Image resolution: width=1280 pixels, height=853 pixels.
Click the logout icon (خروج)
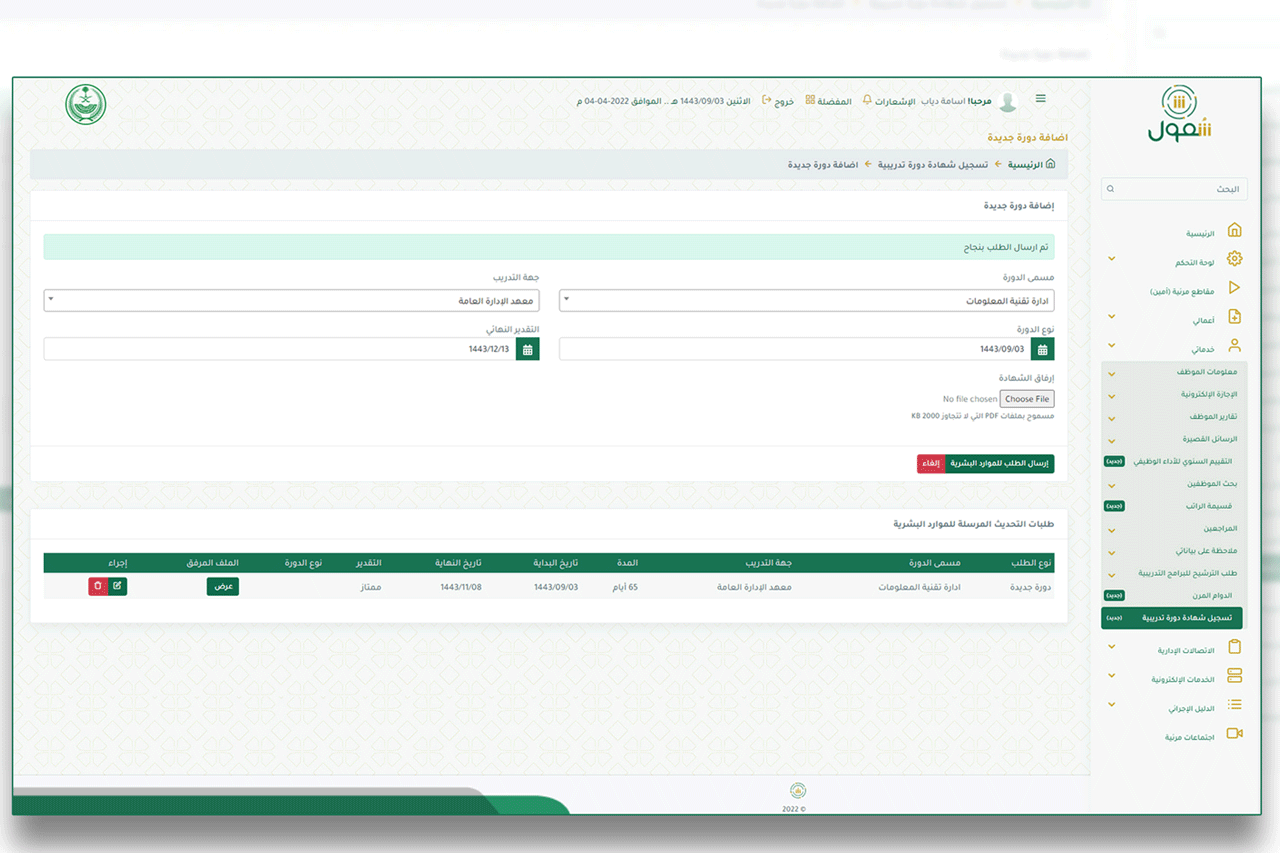(x=766, y=100)
